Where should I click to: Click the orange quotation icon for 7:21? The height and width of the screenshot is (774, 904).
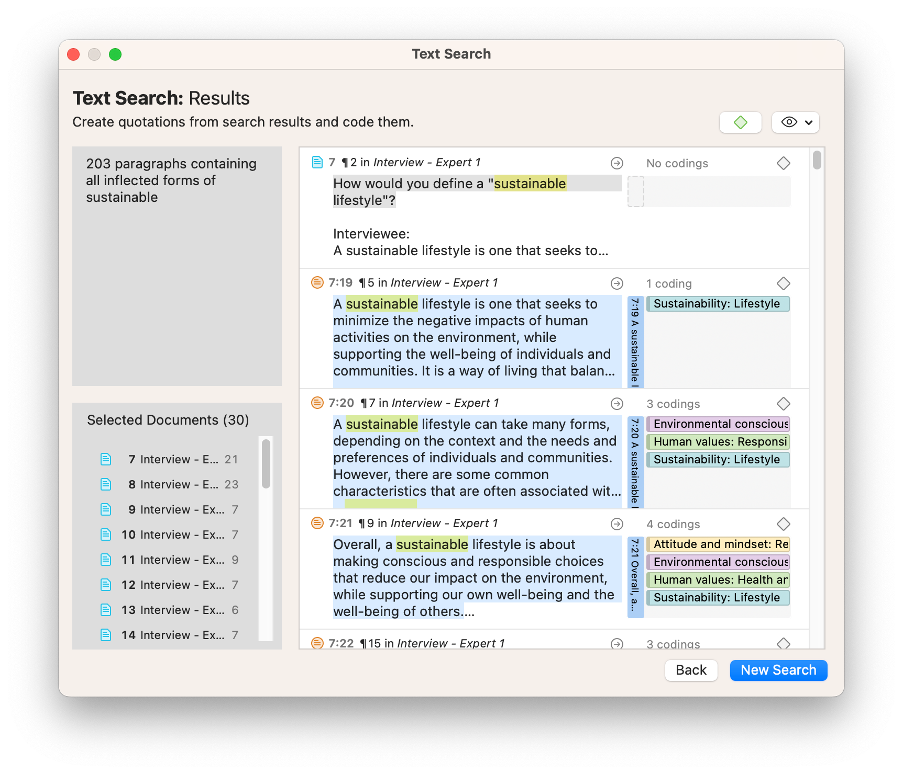click(317, 523)
